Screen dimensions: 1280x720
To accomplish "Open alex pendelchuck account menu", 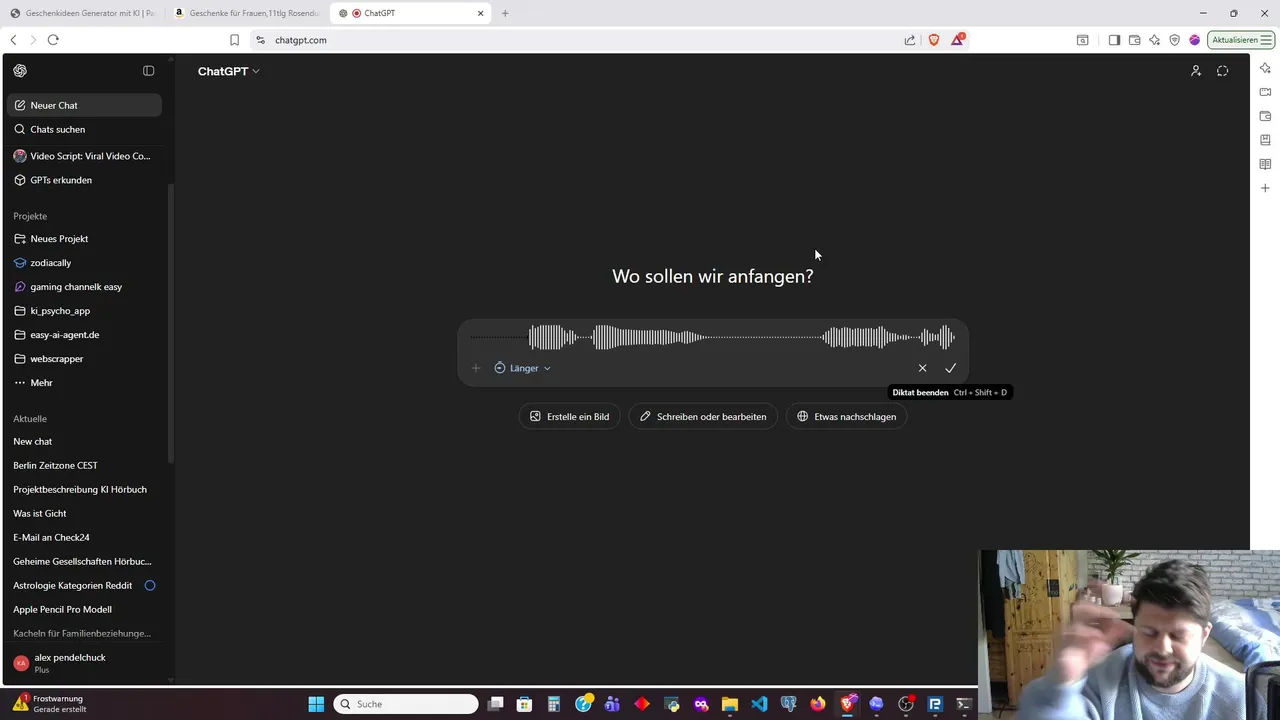I will (x=84, y=663).
